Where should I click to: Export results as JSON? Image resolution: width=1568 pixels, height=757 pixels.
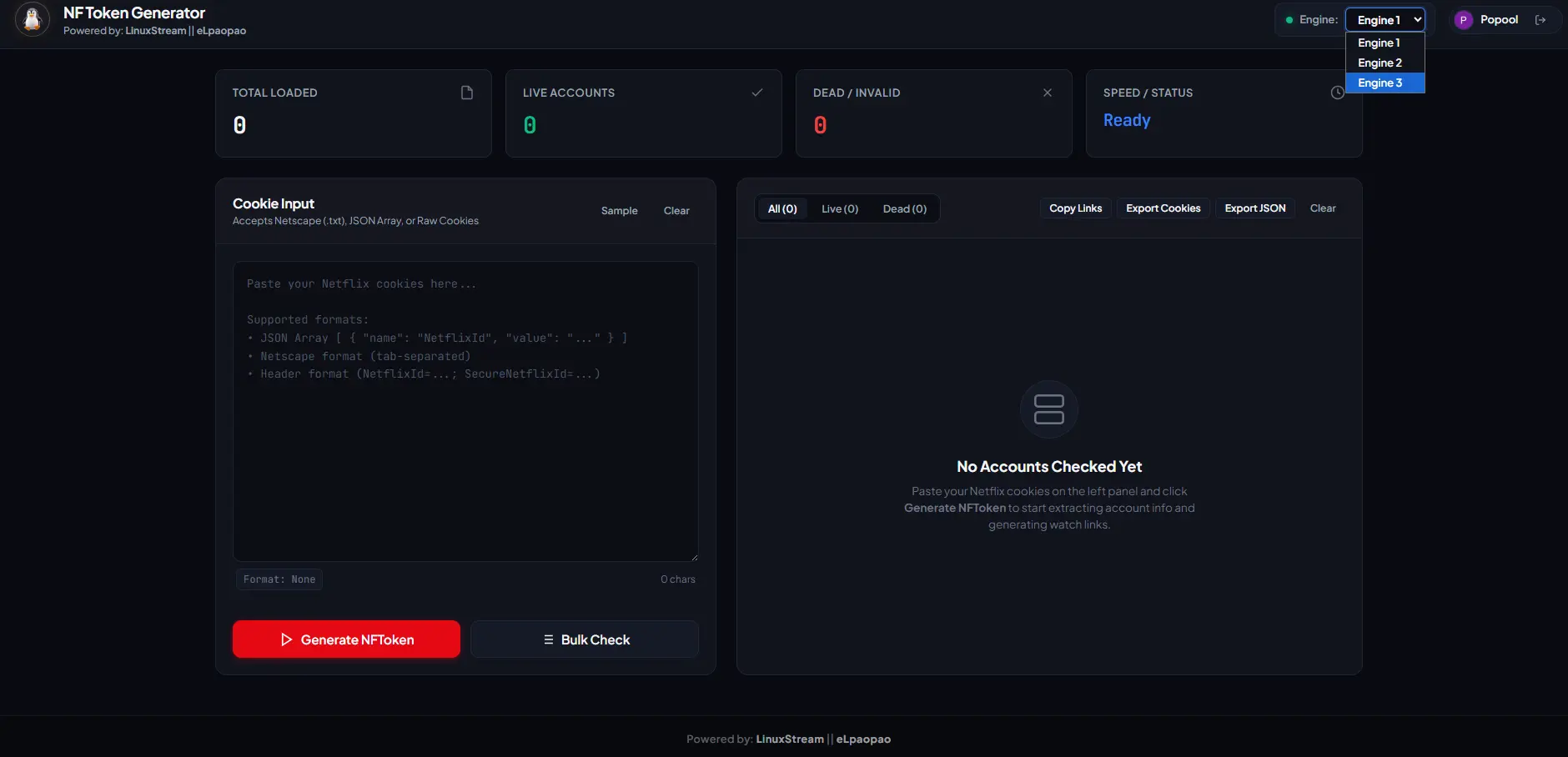1255,208
